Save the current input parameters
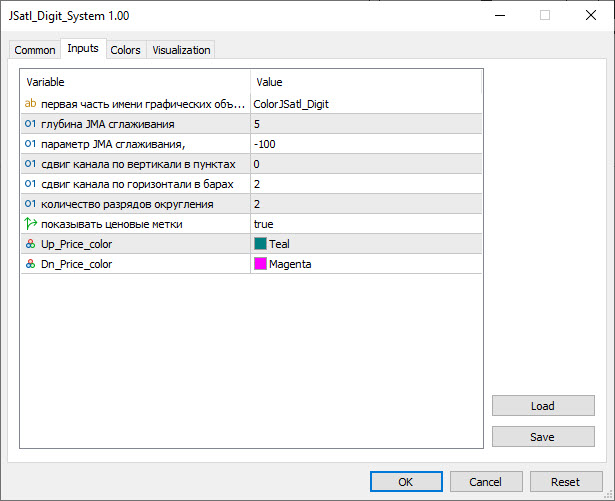The height and width of the screenshot is (501, 615). point(543,437)
